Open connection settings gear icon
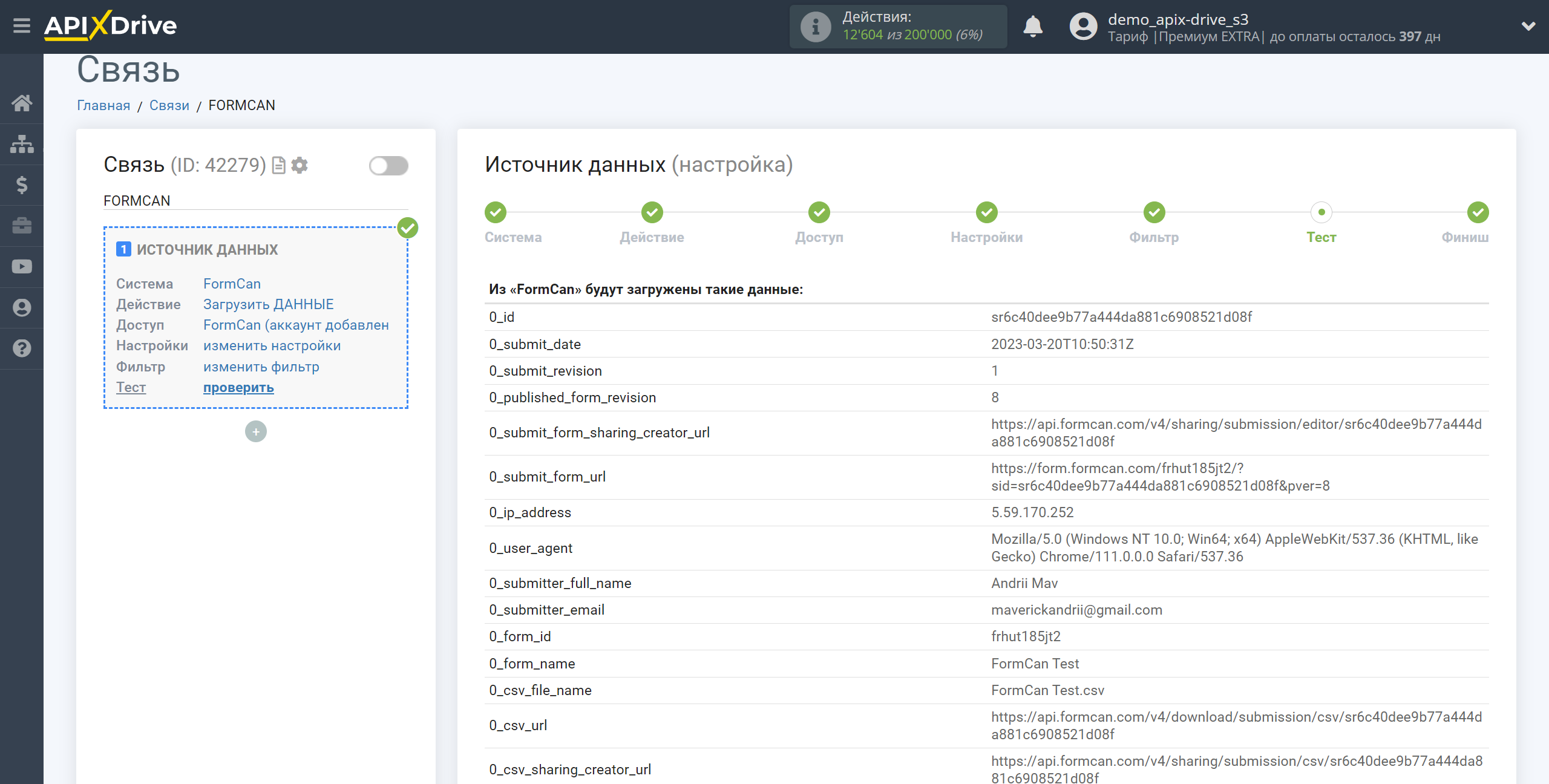Image resolution: width=1549 pixels, height=784 pixels. (x=300, y=165)
